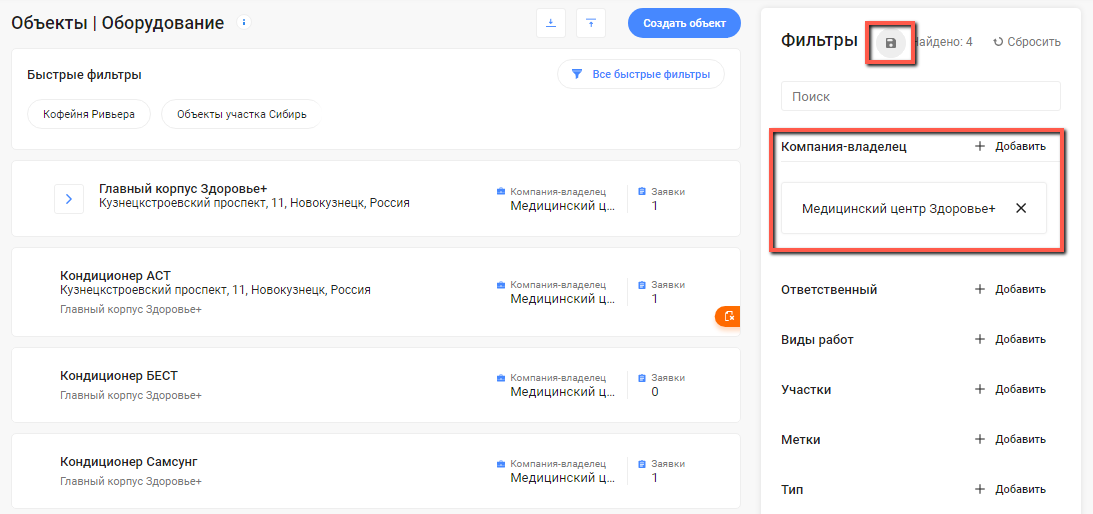Click Добавить for Тип filter
The image size is (1093, 514).
click(1021, 489)
